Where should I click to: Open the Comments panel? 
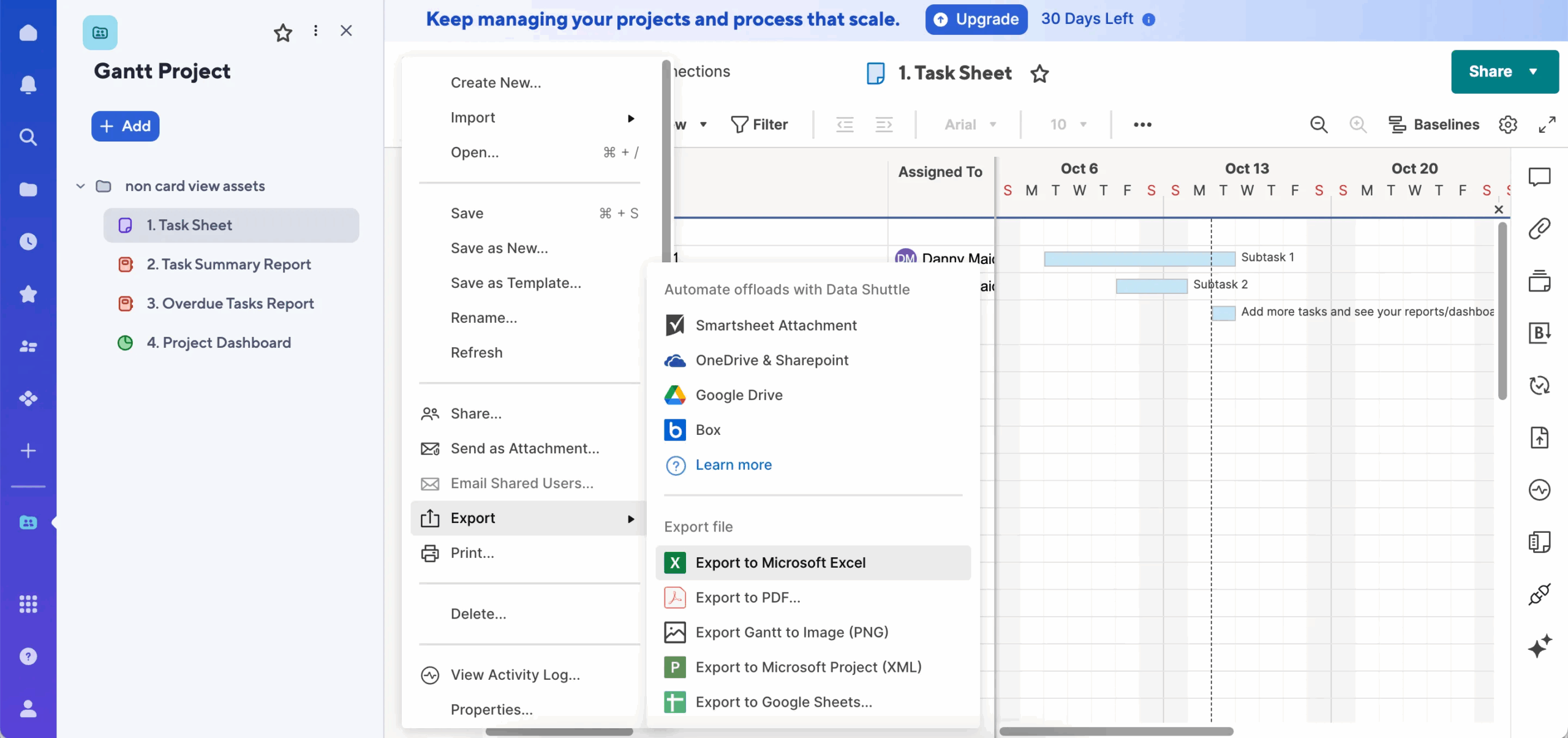pos(1540,176)
